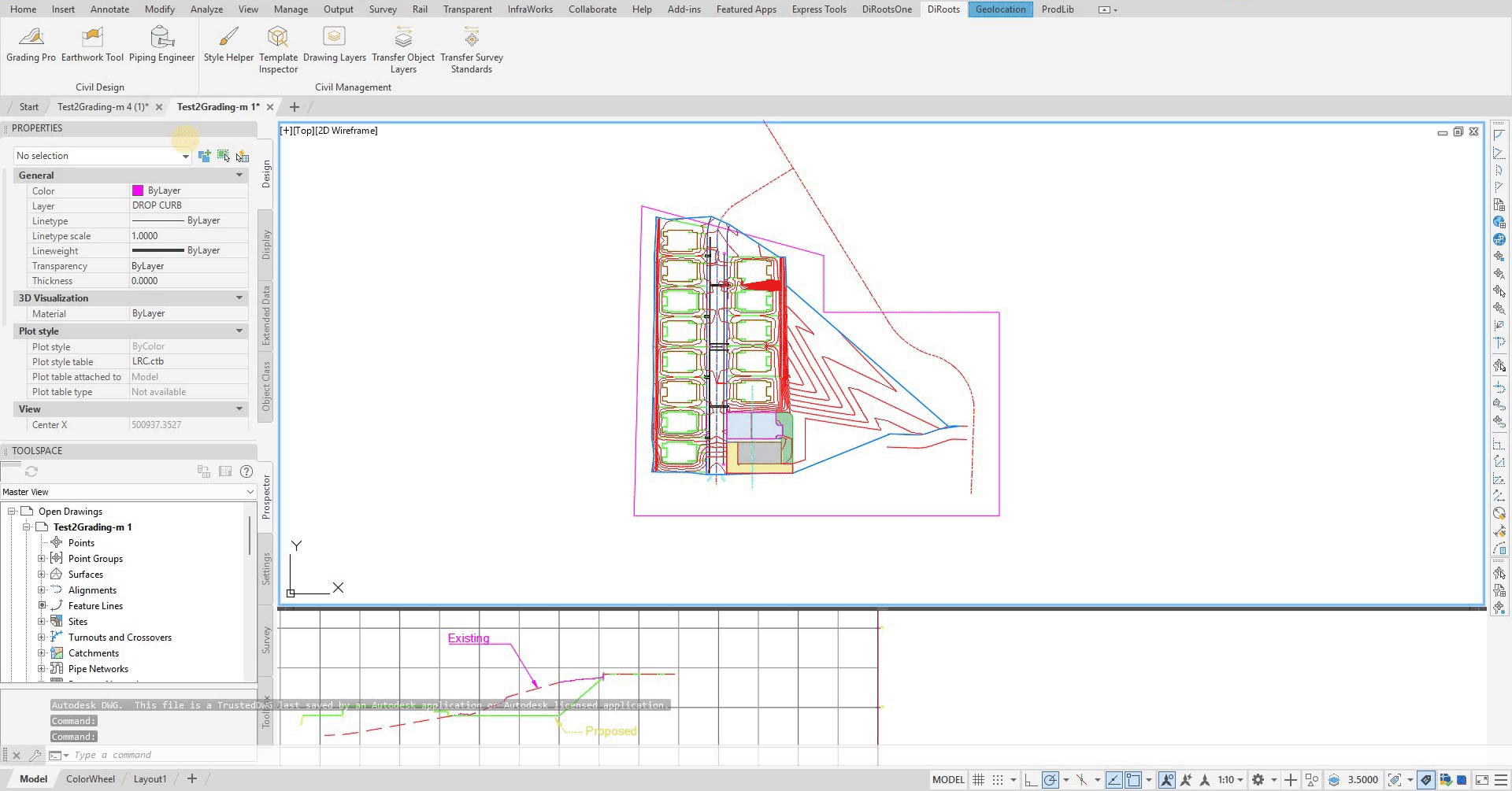This screenshot has width=1512, height=791.
Task: Click the Quick Select icon in Properties
Action: 242,156
